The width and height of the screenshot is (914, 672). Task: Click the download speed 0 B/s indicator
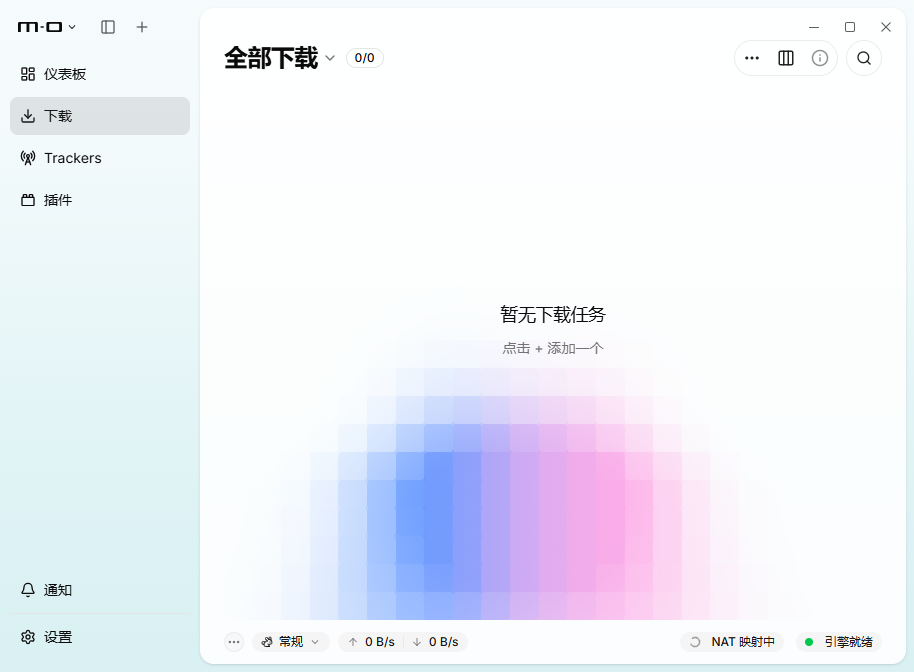(435, 642)
